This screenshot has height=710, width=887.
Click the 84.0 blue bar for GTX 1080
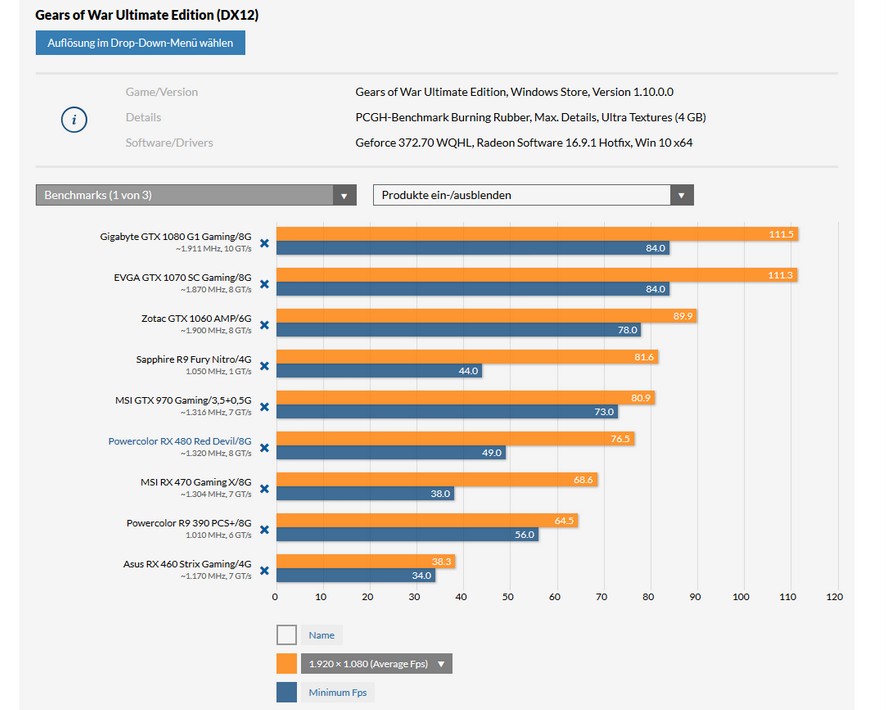[x=473, y=248]
